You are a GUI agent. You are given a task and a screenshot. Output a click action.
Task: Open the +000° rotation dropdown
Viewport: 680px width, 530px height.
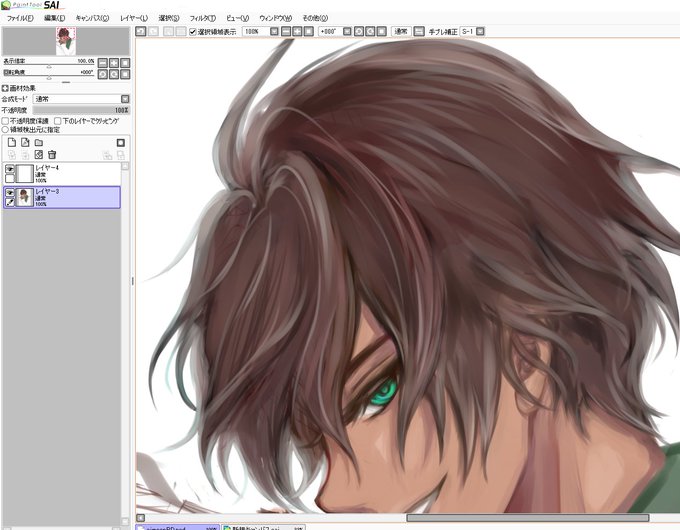click(x=347, y=31)
